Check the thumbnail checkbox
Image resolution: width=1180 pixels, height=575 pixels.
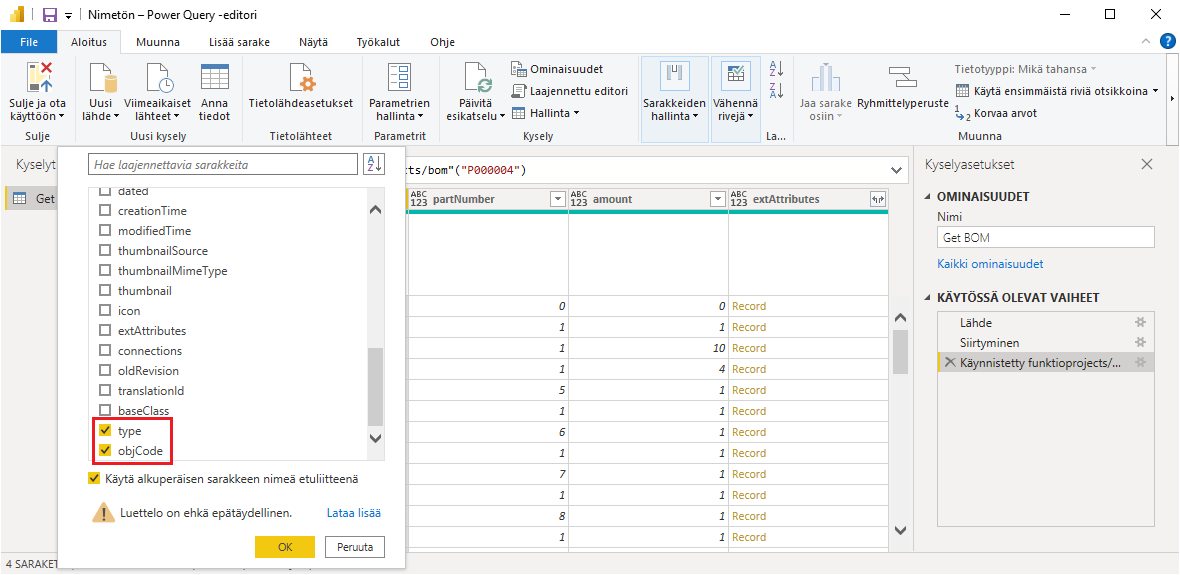105,291
